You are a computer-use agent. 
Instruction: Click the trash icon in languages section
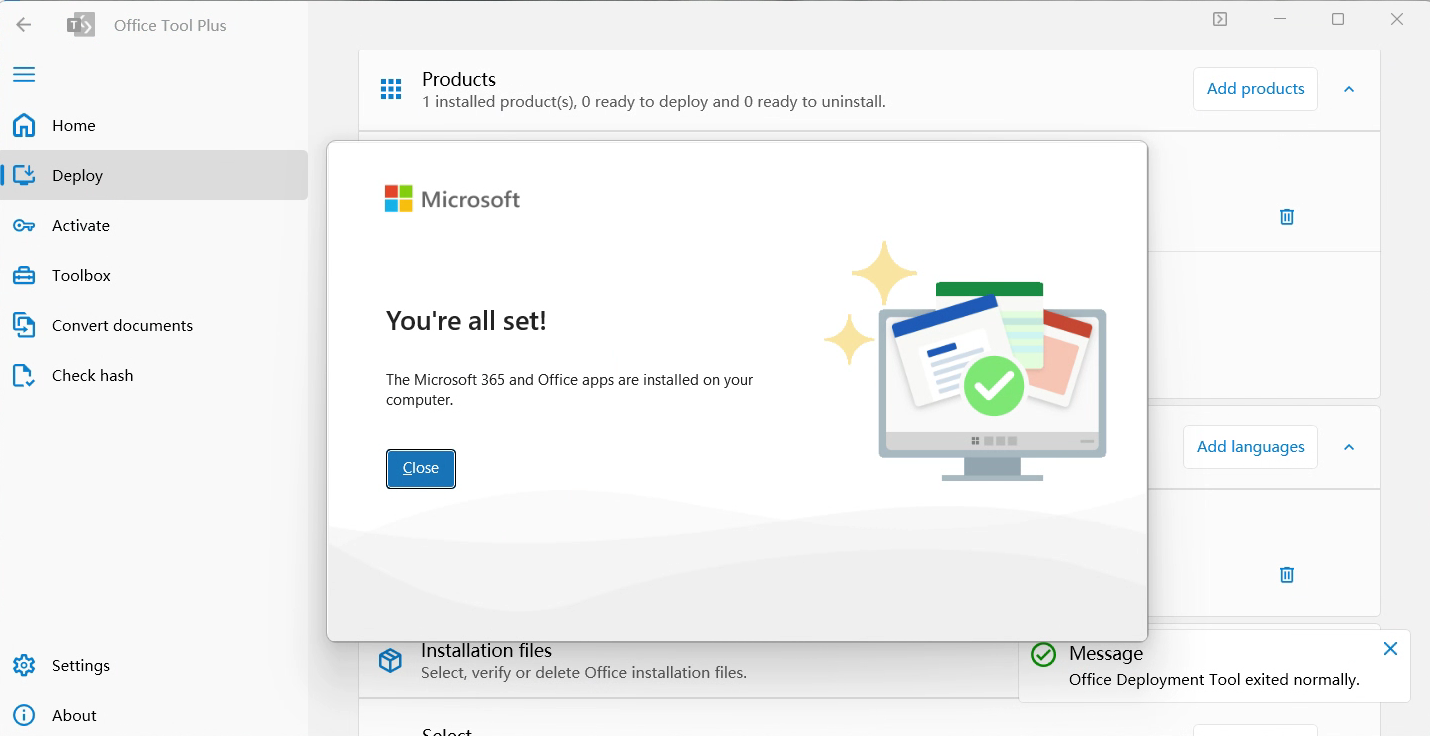[x=1287, y=575]
